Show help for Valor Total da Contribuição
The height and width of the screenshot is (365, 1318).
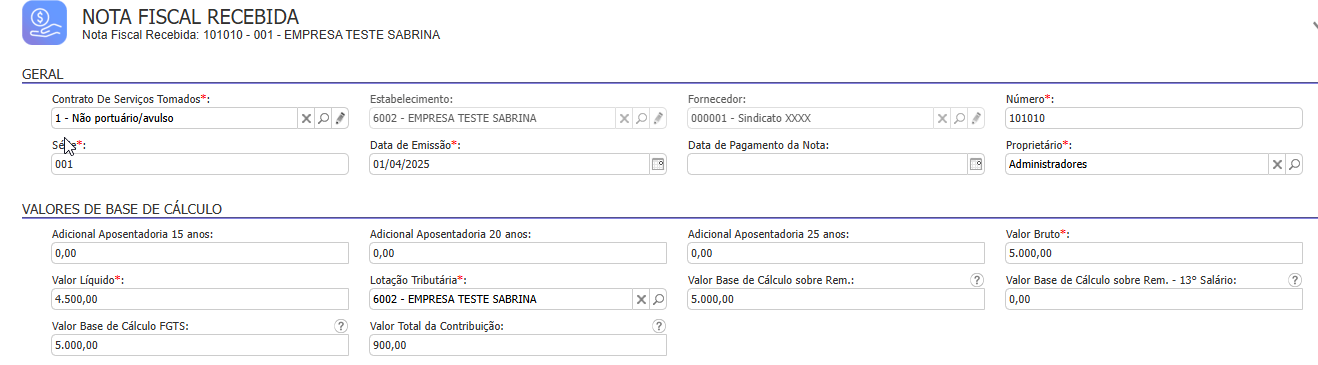click(658, 326)
